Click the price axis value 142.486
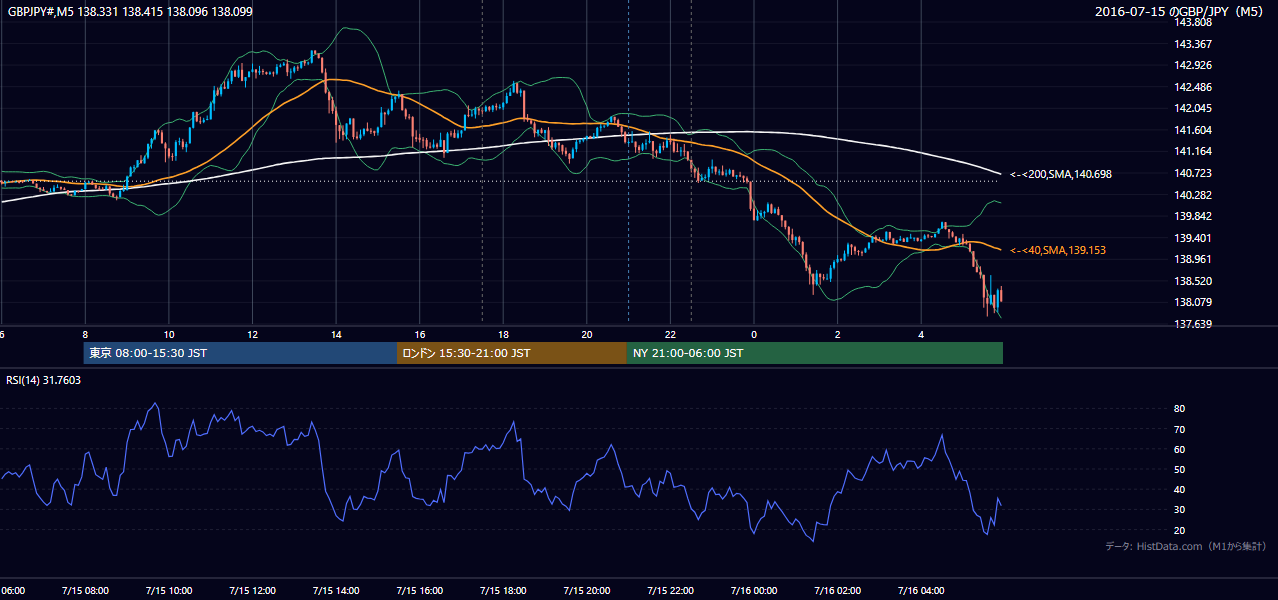The height and width of the screenshot is (600, 1278). click(1192, 87)
